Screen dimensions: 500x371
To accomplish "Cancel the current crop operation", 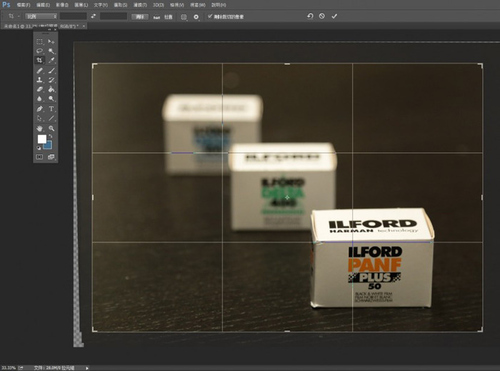I will pos(322,16).
